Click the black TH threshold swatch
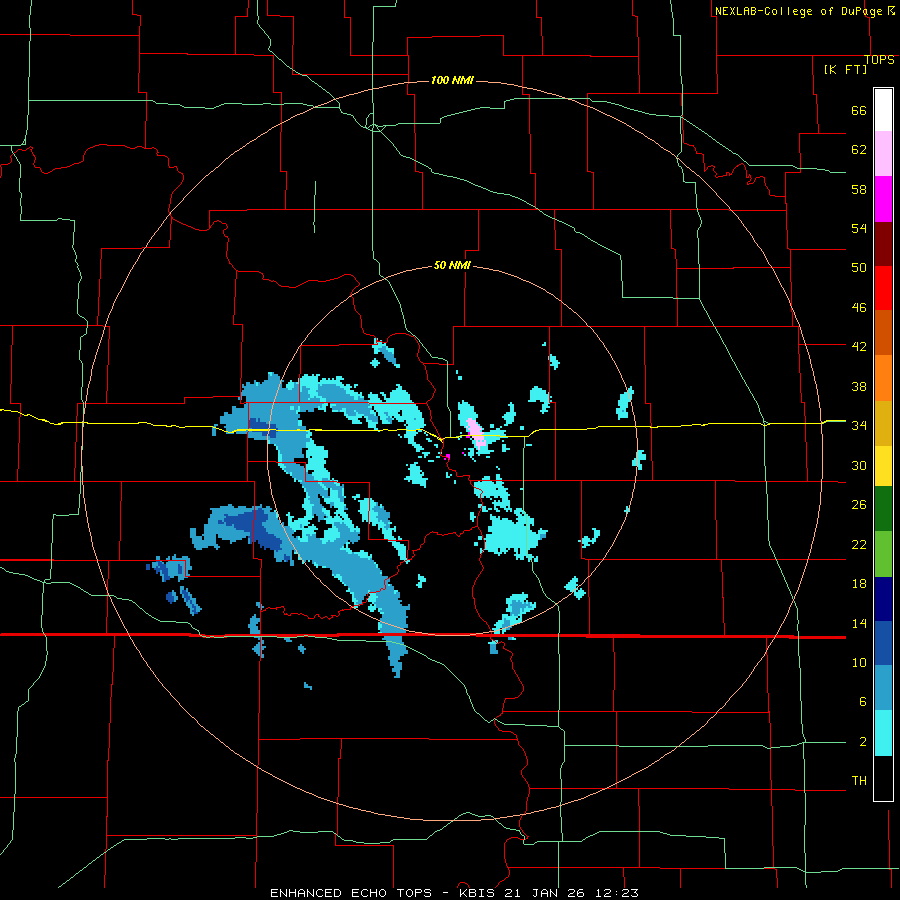The image size is (900, 900). [x=883, y=778]
